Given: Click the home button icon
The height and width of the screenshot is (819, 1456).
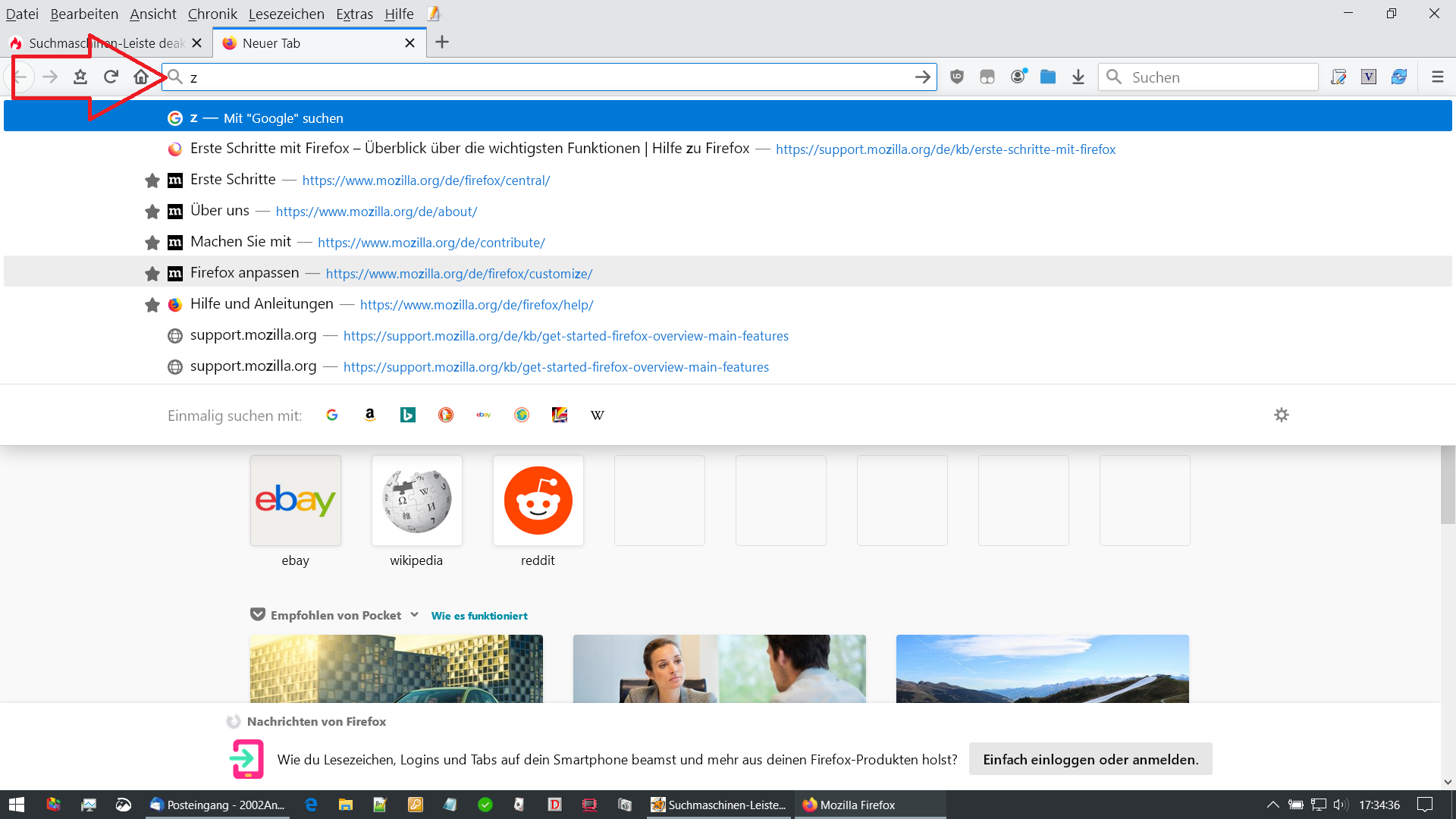Looking at the screenshot, I should click(x=141, y=77).
